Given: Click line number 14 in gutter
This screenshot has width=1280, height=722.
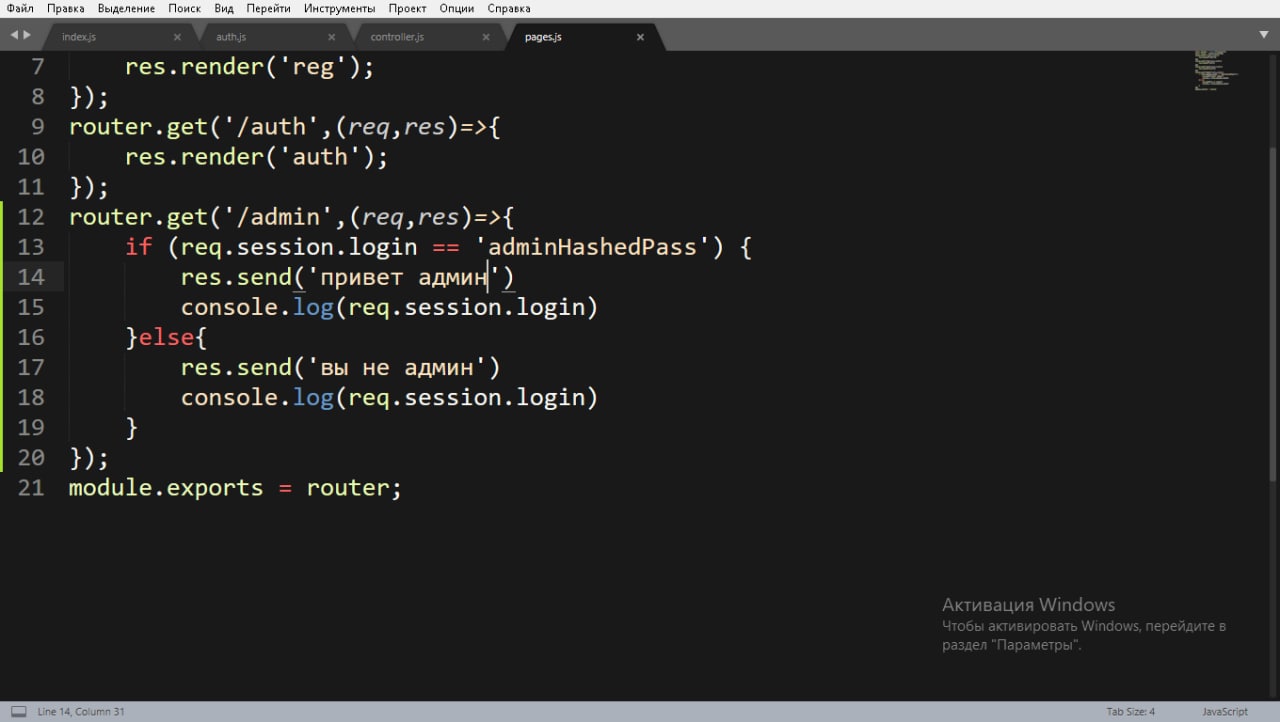Looking at the screenshot, I should [32, 277].
